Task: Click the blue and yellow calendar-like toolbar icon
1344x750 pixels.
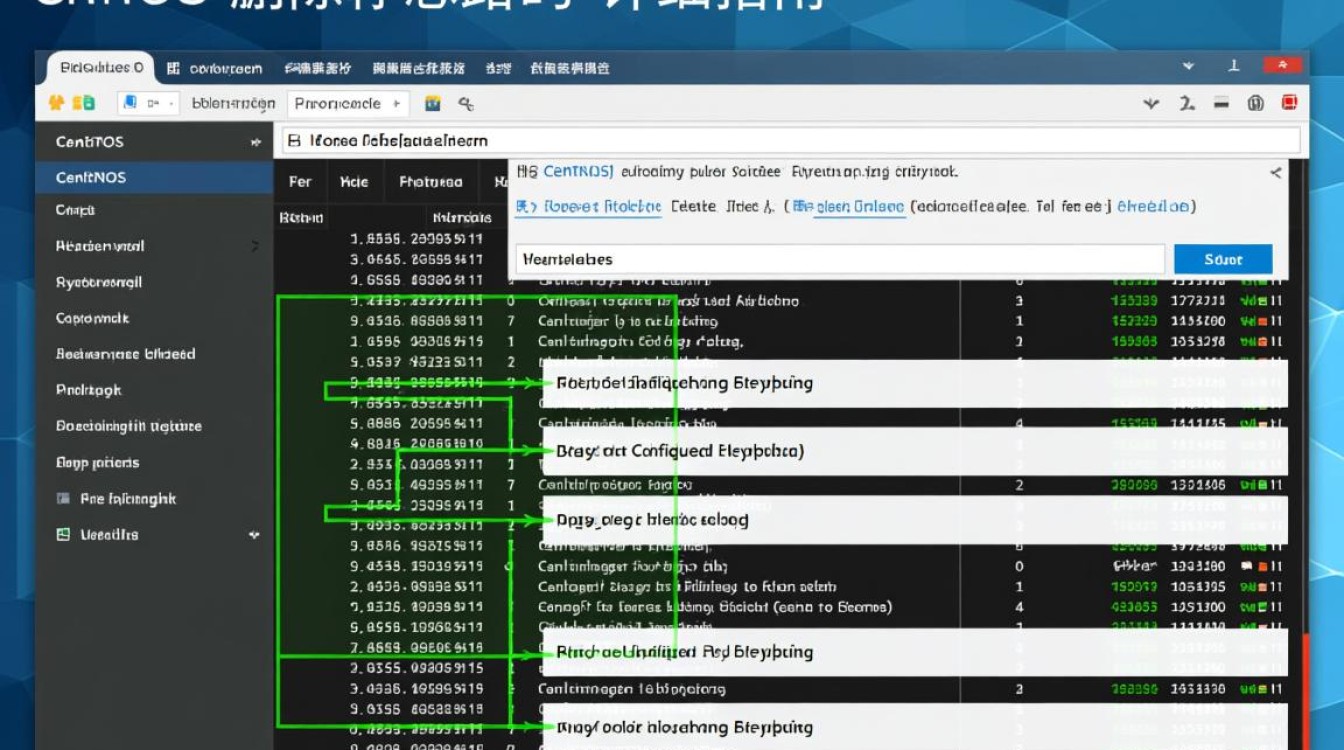Action: [433, 103]
